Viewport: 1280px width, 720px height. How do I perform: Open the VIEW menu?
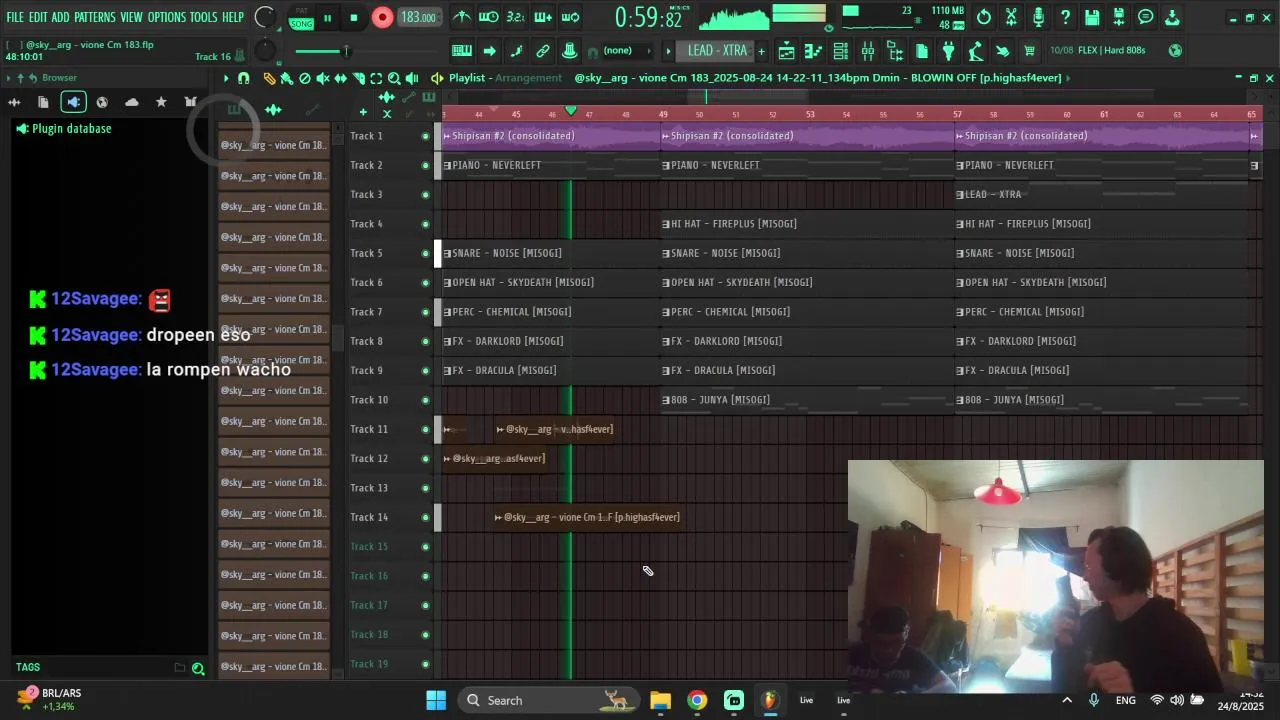click(131, 17)
